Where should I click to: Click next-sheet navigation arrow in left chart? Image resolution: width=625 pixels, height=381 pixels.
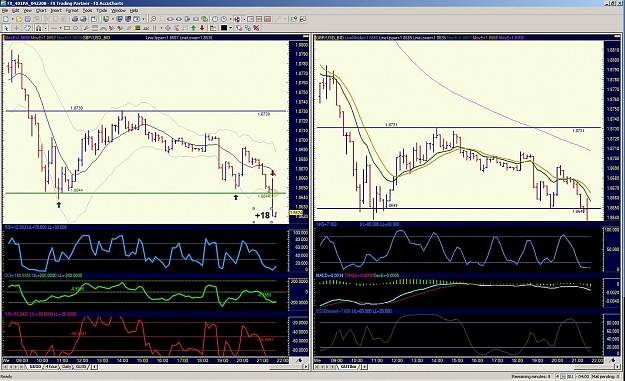[x=16, y=367]
